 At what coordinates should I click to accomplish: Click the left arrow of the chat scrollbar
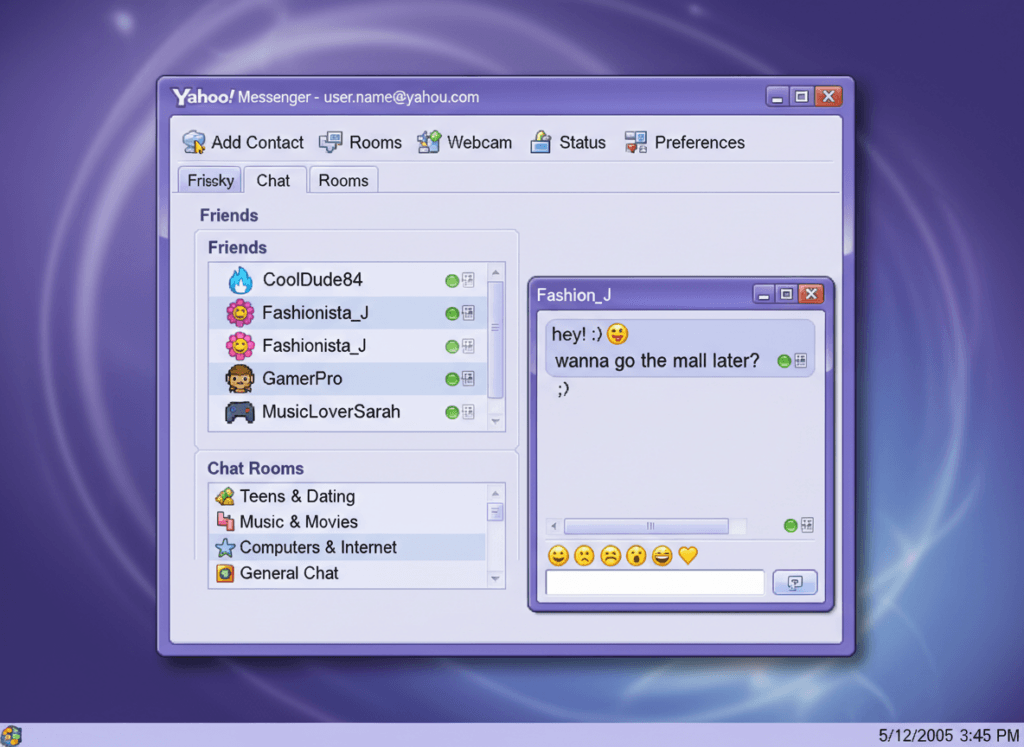pos(553,525)
